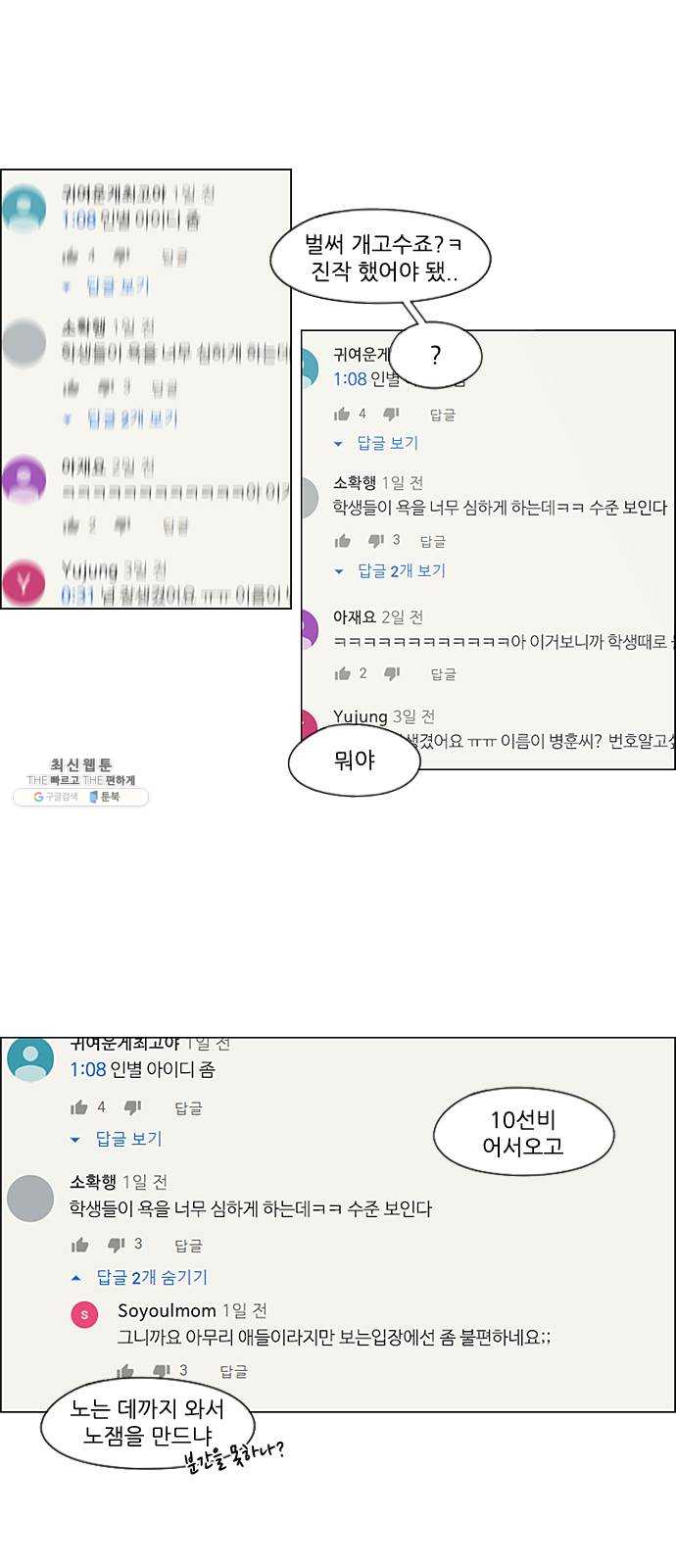Jump to 1:08 timestamp in middle panel
Screen dimensions: 676x1568
(350, 379)
